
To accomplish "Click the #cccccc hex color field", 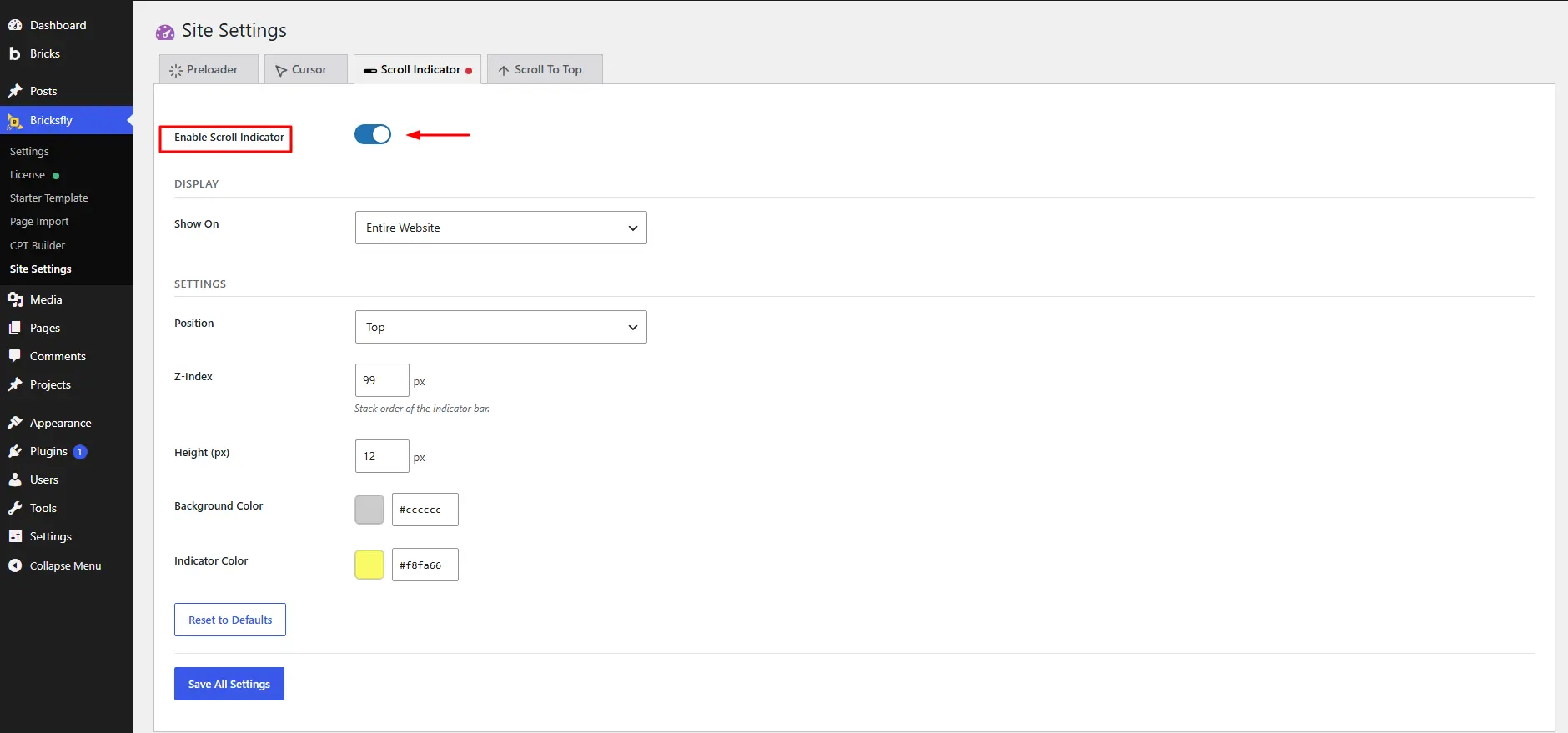I will click(x=425, y=510).
